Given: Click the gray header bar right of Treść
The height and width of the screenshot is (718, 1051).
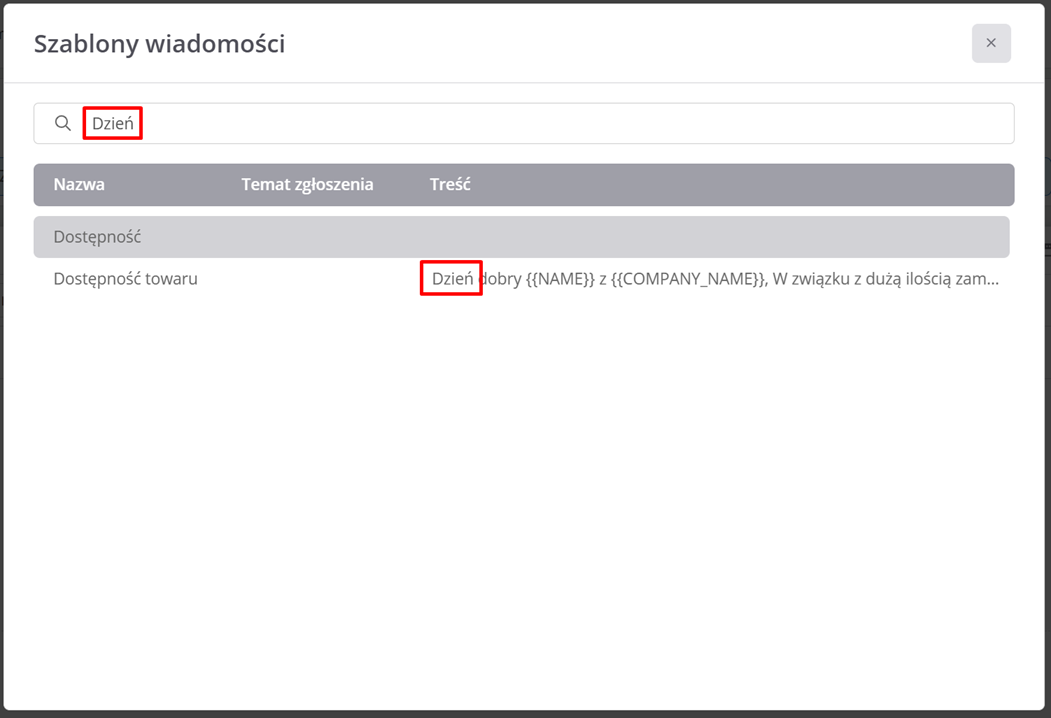Looking at the screenshot, I should click(x=737, y=184).
